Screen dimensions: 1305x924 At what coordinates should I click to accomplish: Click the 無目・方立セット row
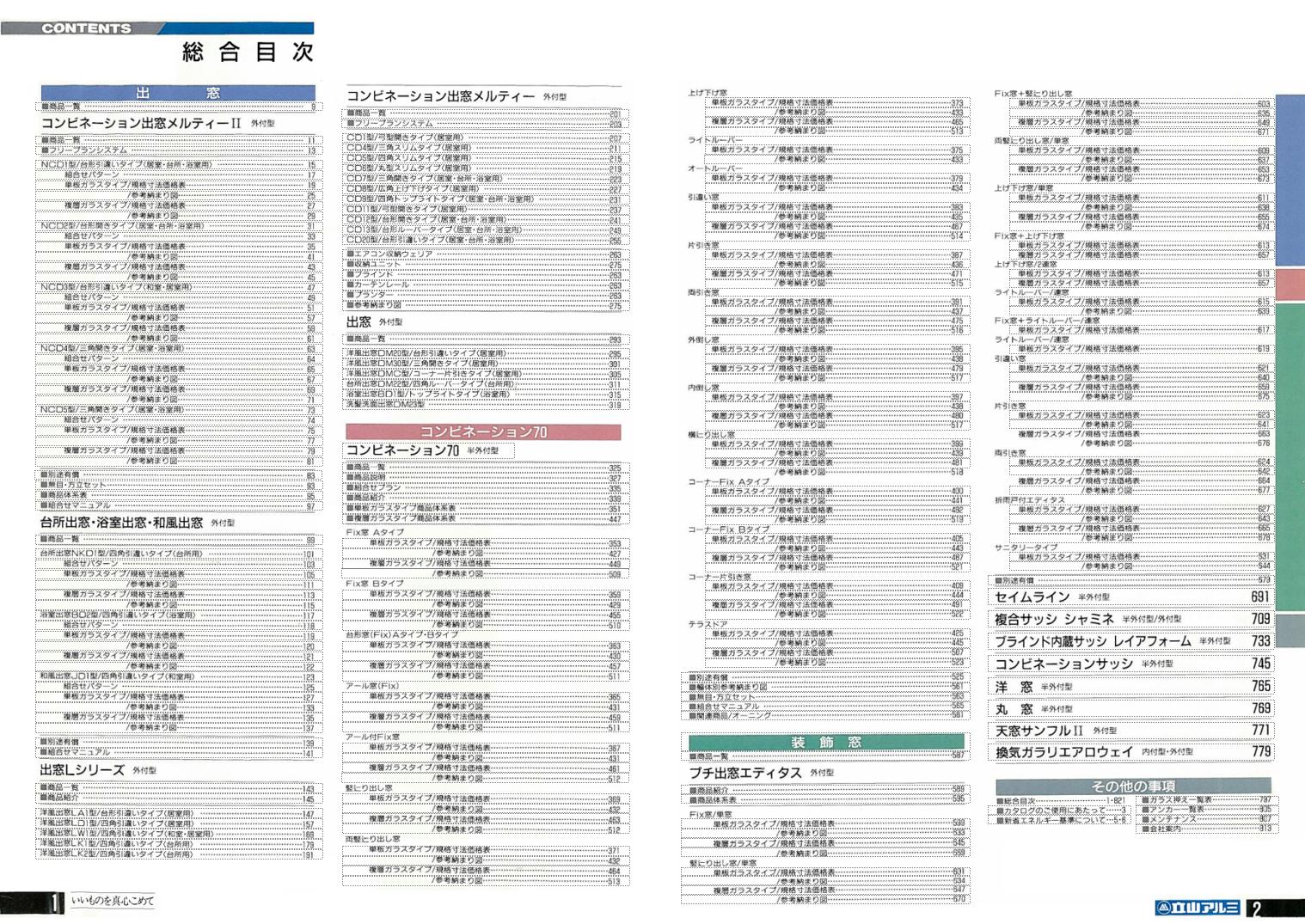(178, 485)
